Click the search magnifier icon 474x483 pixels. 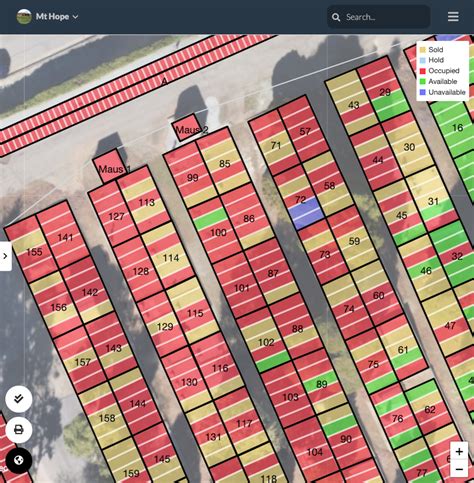coord(336,17)
